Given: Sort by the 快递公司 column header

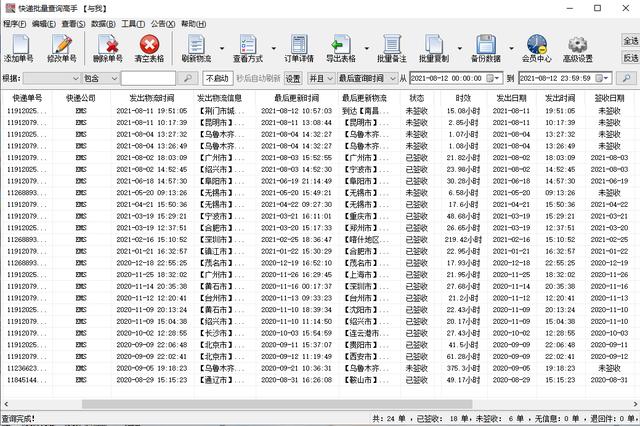Looking at the screenshot, I should pyautogui.click(x=81, y=98).
